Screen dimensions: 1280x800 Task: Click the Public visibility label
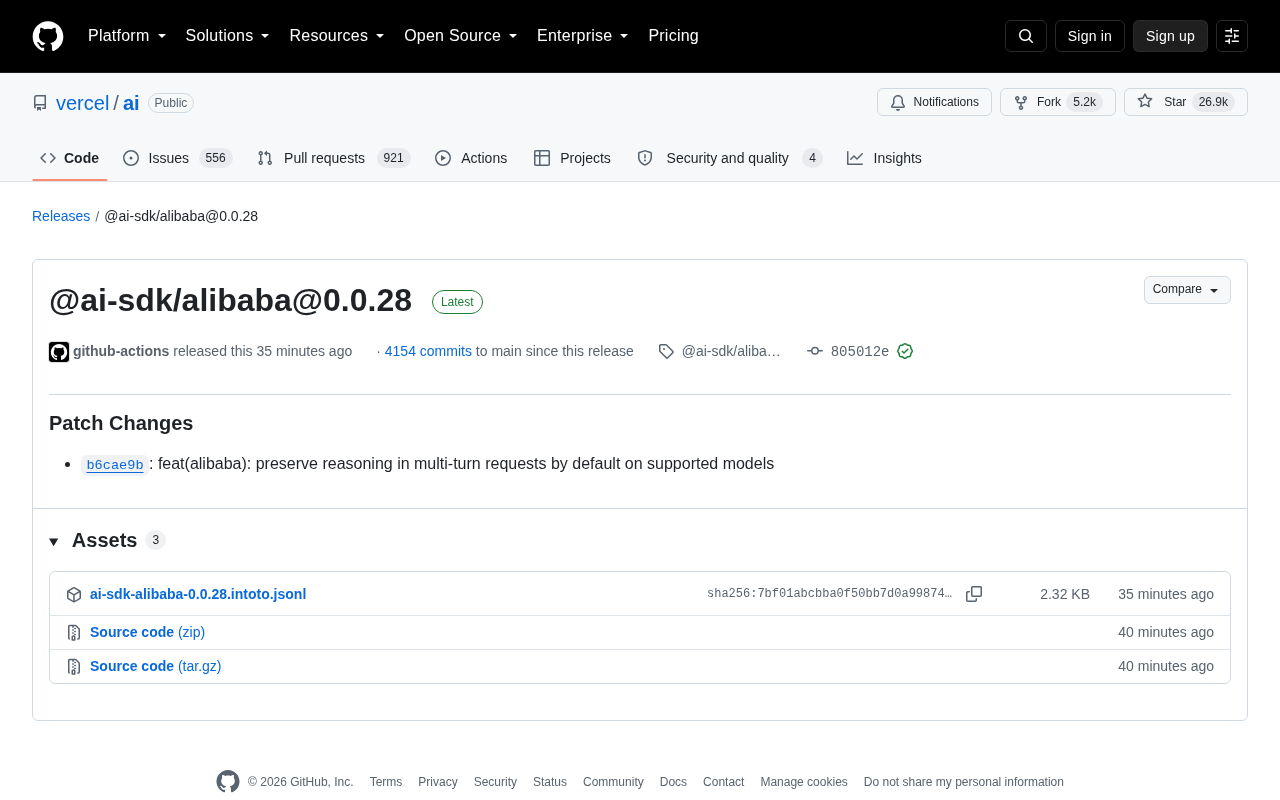171,103
